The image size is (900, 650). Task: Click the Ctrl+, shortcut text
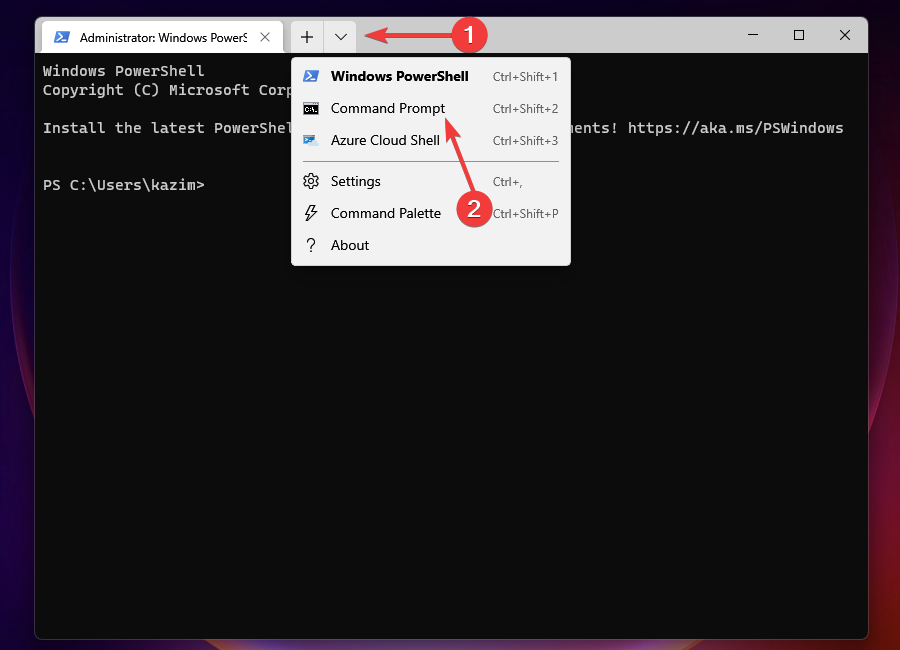coord(507,182)
